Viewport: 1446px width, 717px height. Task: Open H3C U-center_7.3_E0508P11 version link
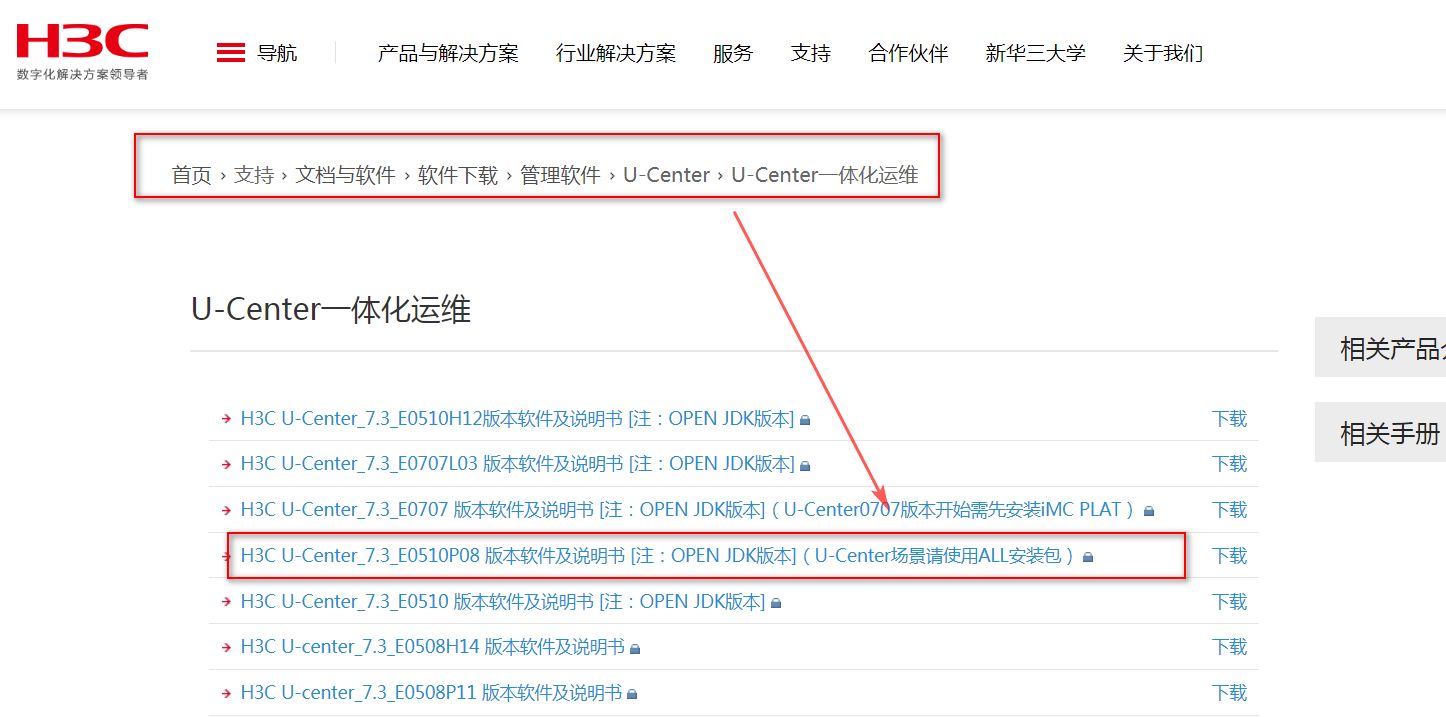[431, 693]
